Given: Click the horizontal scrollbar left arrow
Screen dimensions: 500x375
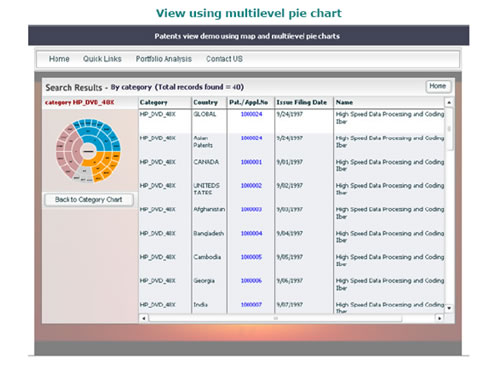Looking at the screenshot, I should (x=144, y=318).
